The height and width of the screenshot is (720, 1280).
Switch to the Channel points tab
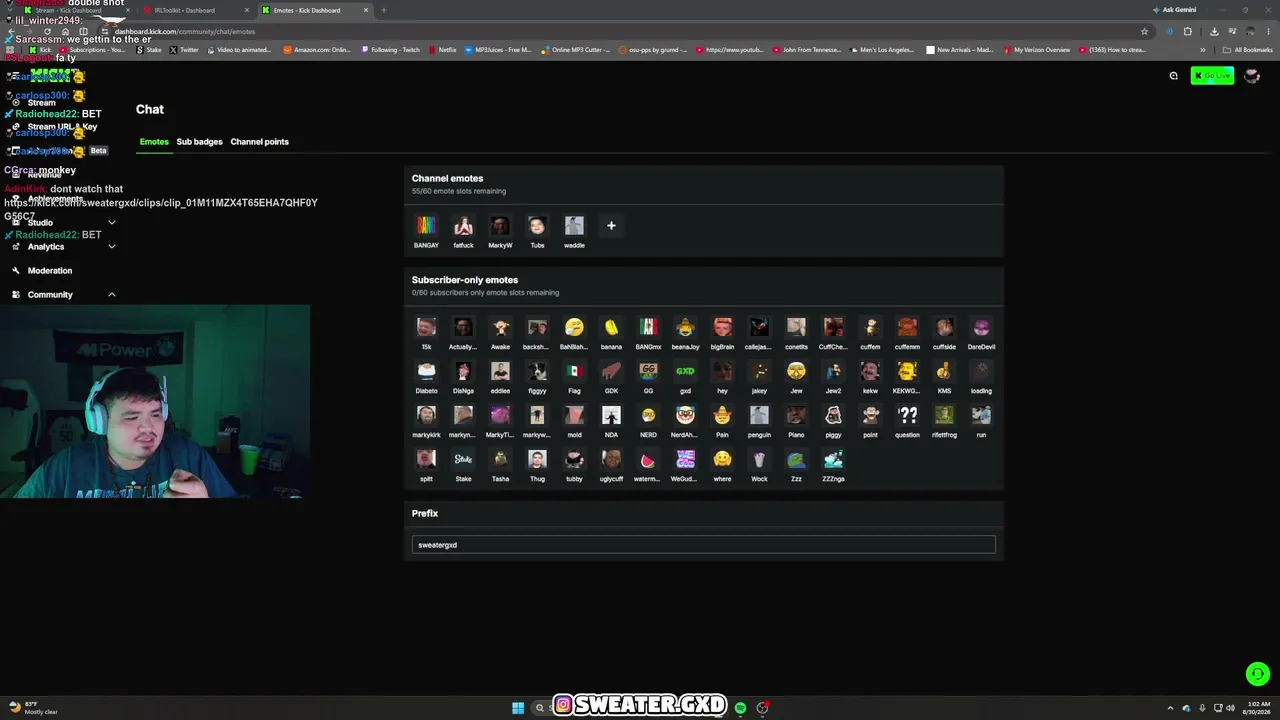(259, 142)
